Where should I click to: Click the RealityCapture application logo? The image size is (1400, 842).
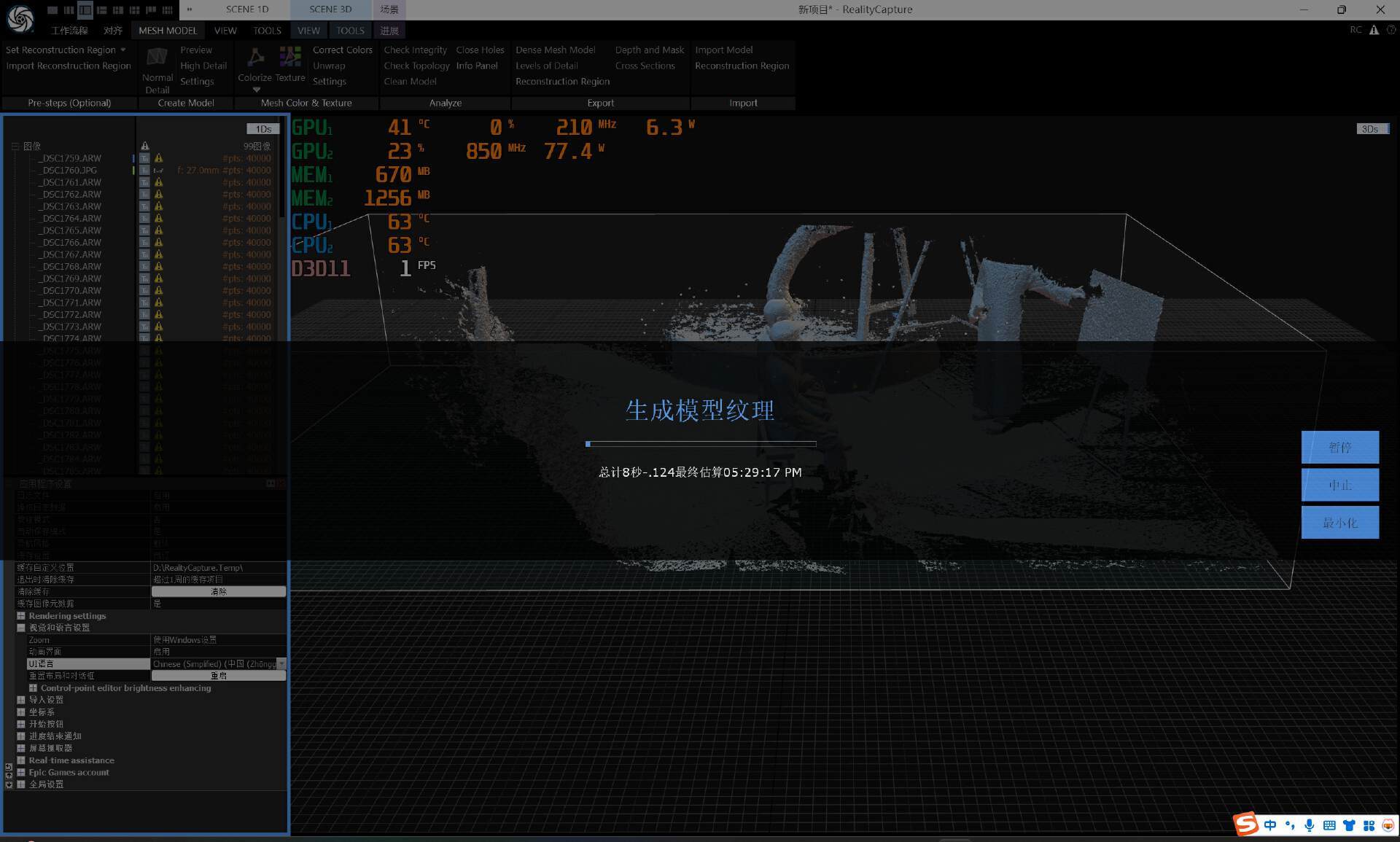tap(20, 20)
